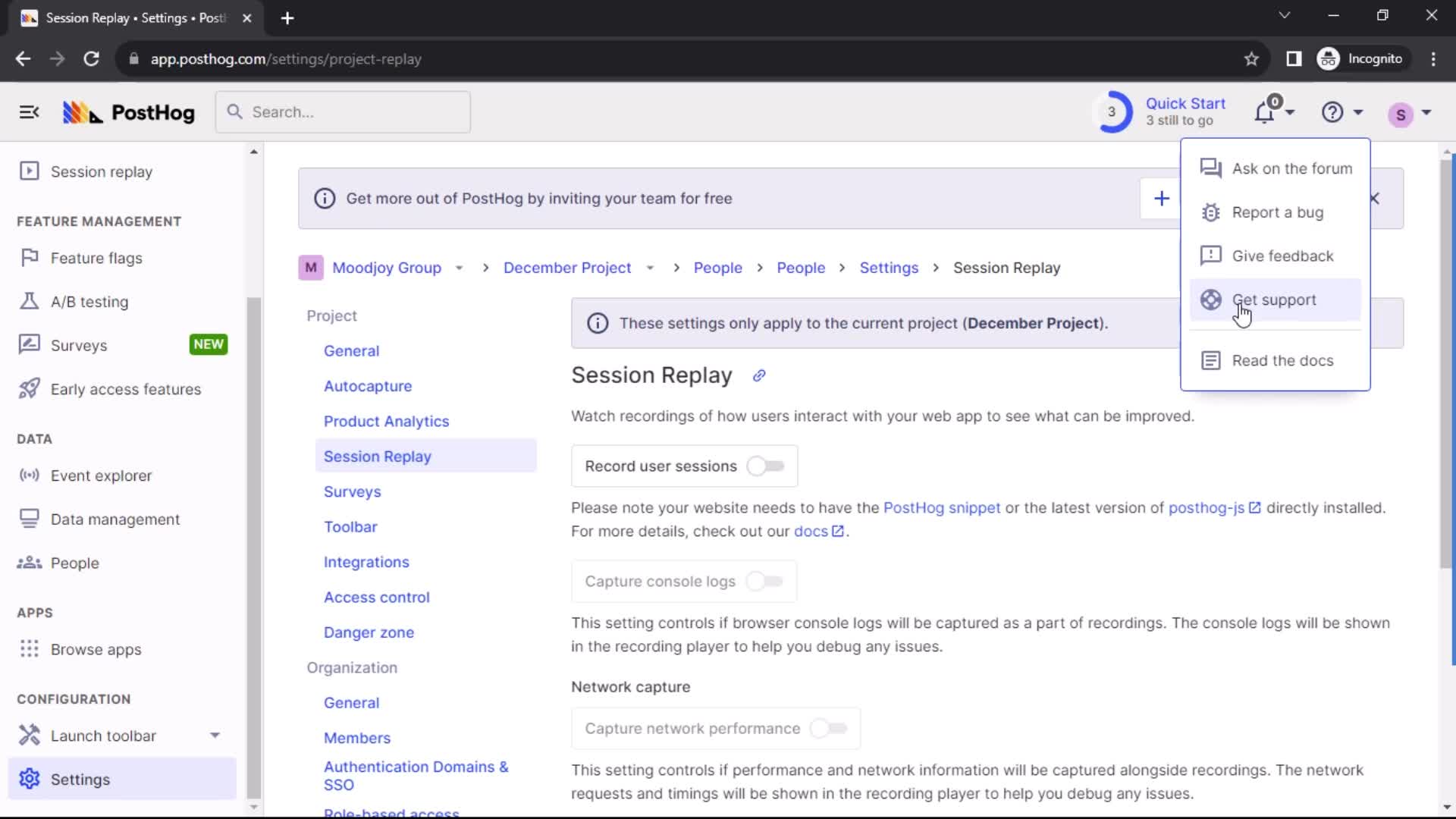Open the help question mark menu
The width and height of the screenshot is (1456, 819).
1332,112
